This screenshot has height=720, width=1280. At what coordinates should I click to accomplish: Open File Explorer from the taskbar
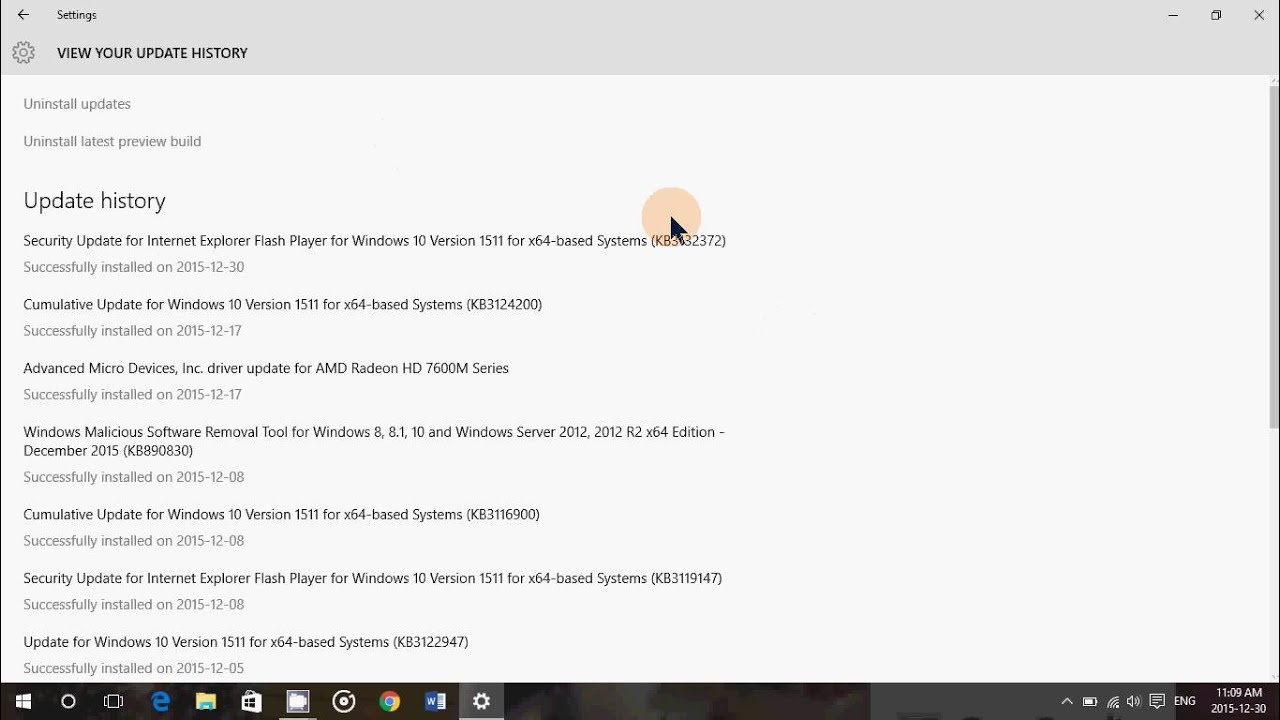[x=206, y=702]
